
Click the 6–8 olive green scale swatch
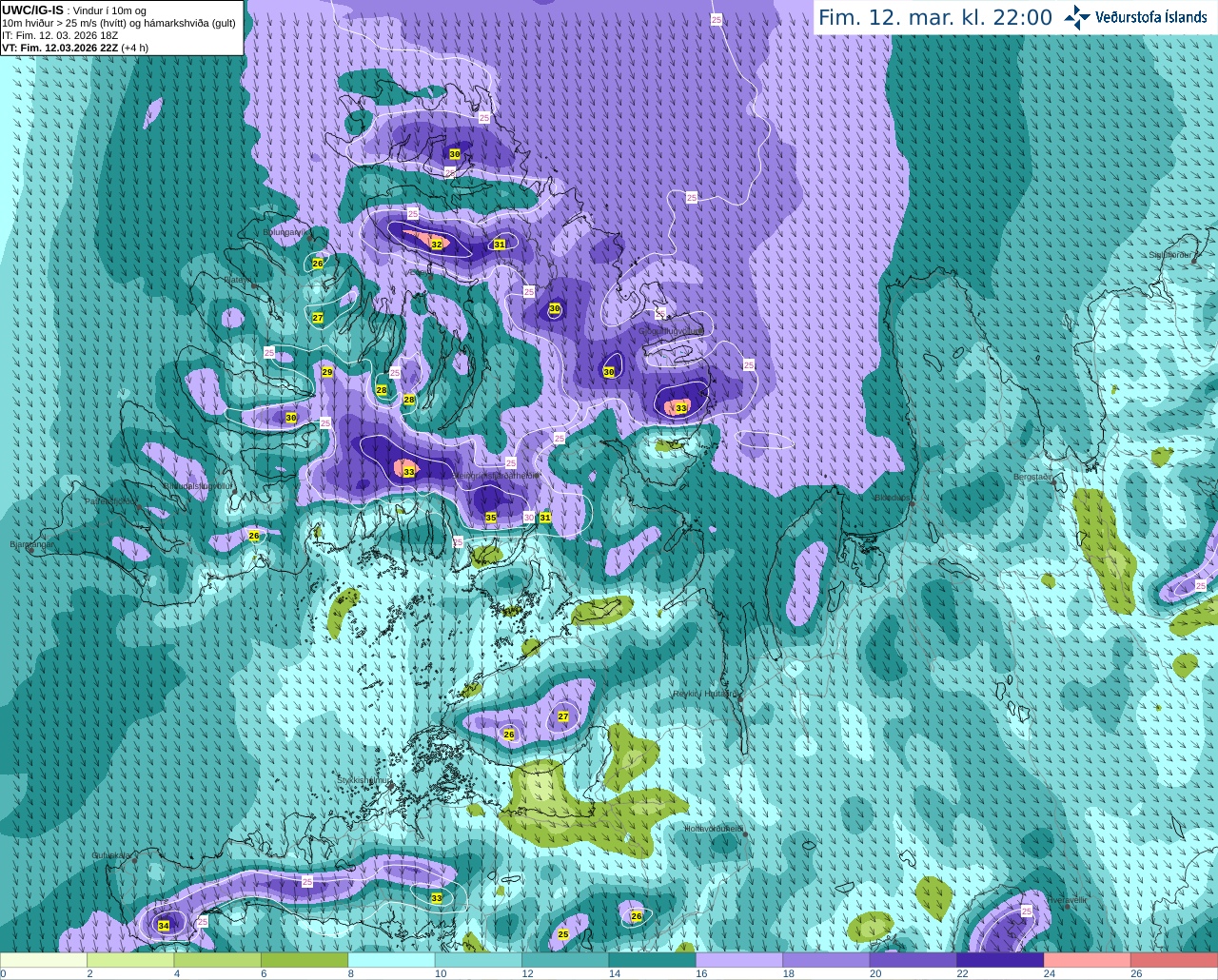304,960
